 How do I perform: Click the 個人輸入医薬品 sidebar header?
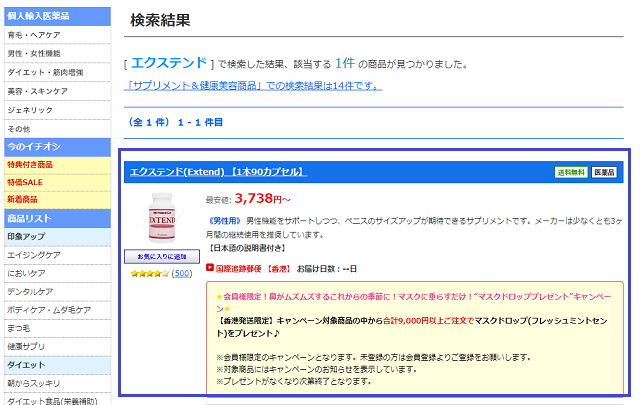(x=58, y=16)
